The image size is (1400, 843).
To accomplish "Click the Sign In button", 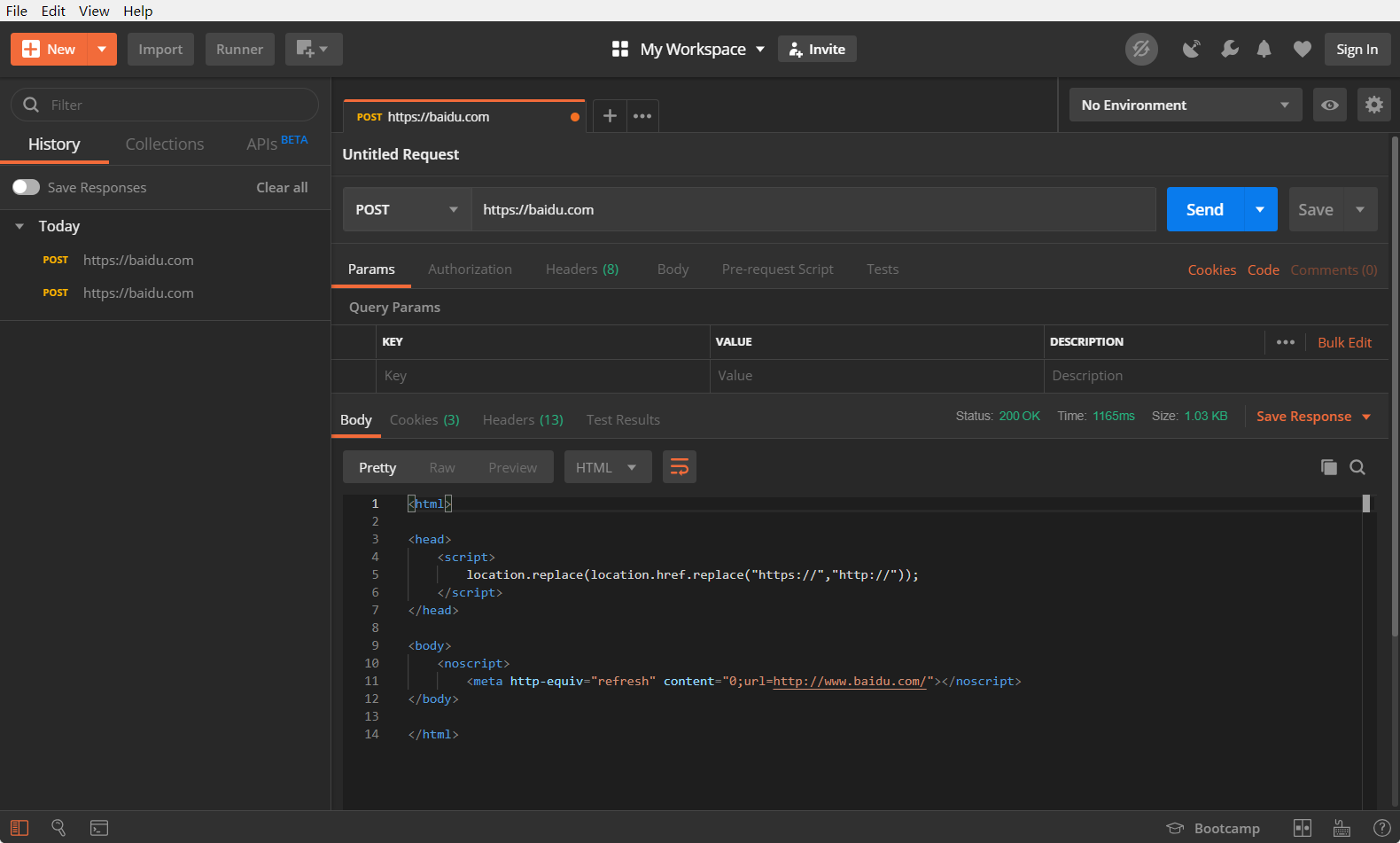I will 1357,50.
